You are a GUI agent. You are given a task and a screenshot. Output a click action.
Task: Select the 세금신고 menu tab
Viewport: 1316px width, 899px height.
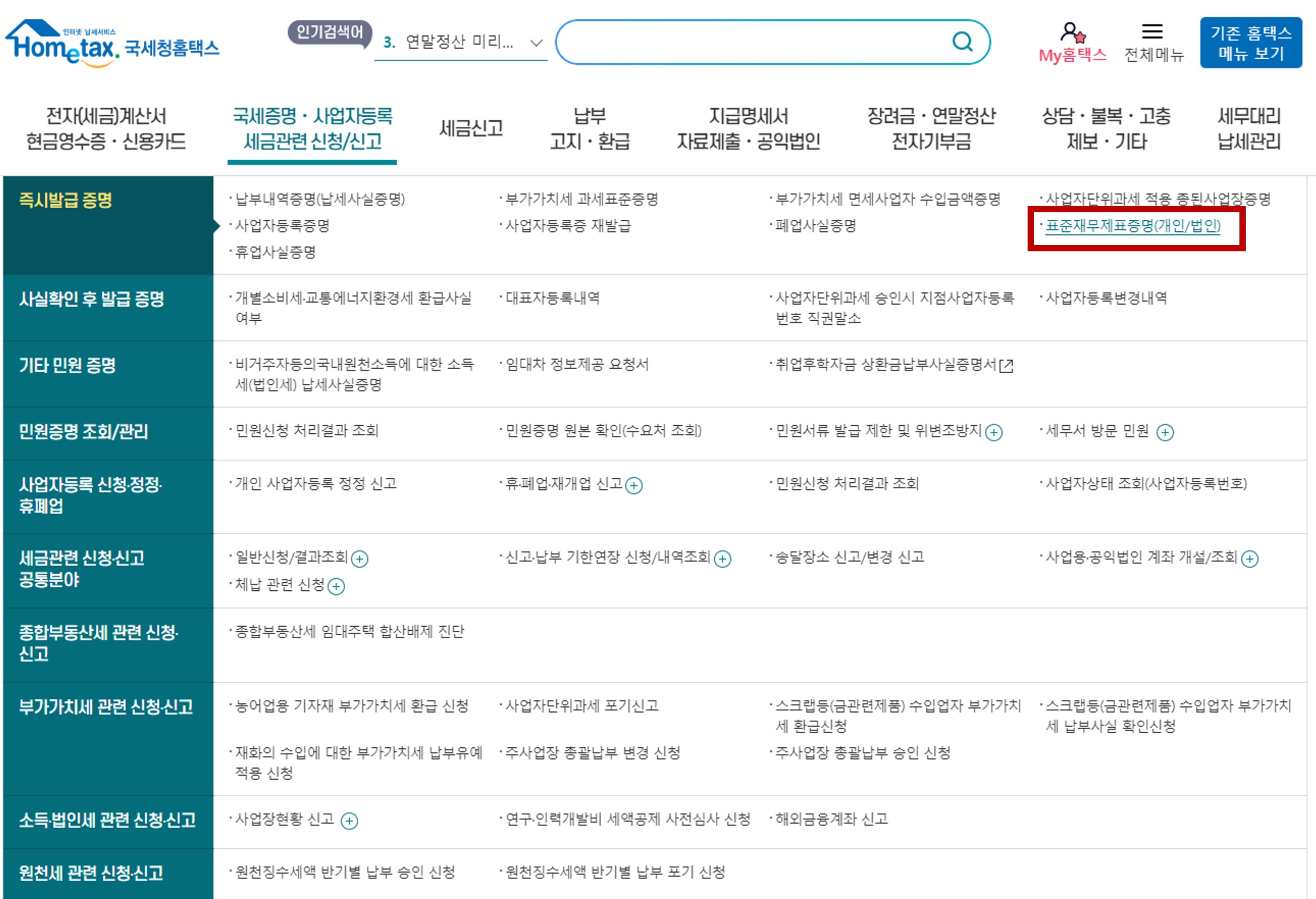(471, 129)
